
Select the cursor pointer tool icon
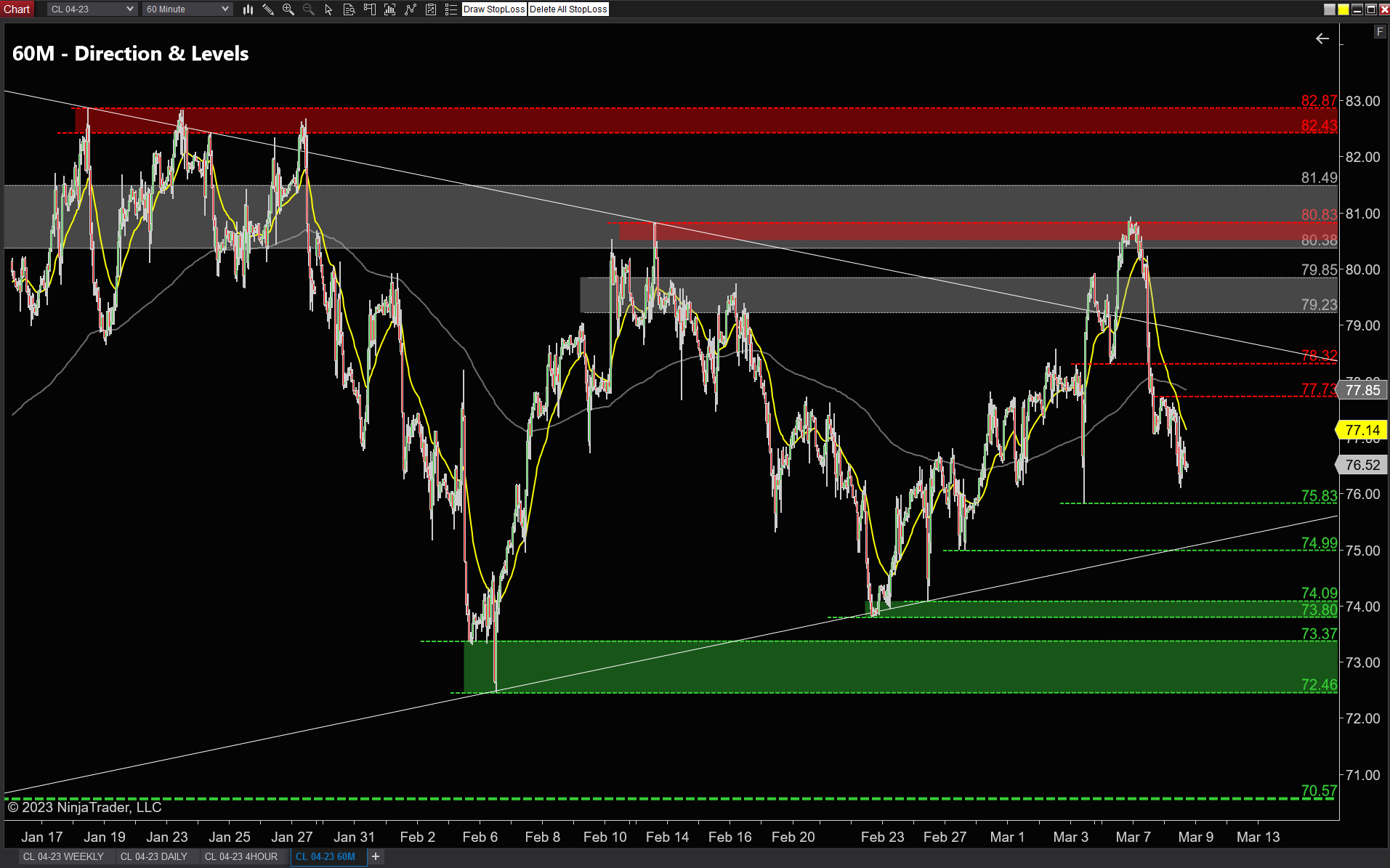coord(328,9)
